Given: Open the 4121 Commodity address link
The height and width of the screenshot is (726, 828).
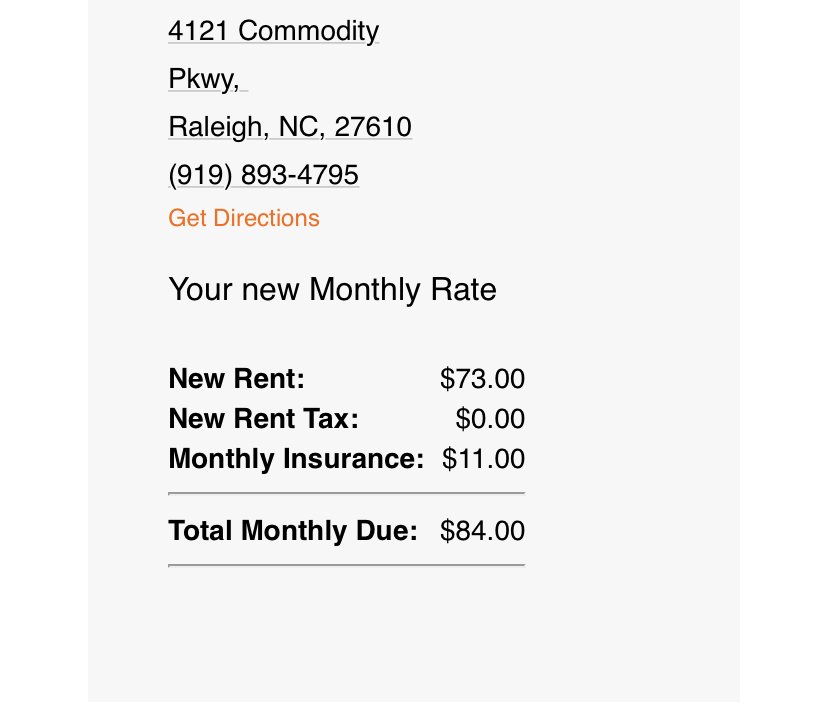Looking at the screenshot, I should coord(273,31).
